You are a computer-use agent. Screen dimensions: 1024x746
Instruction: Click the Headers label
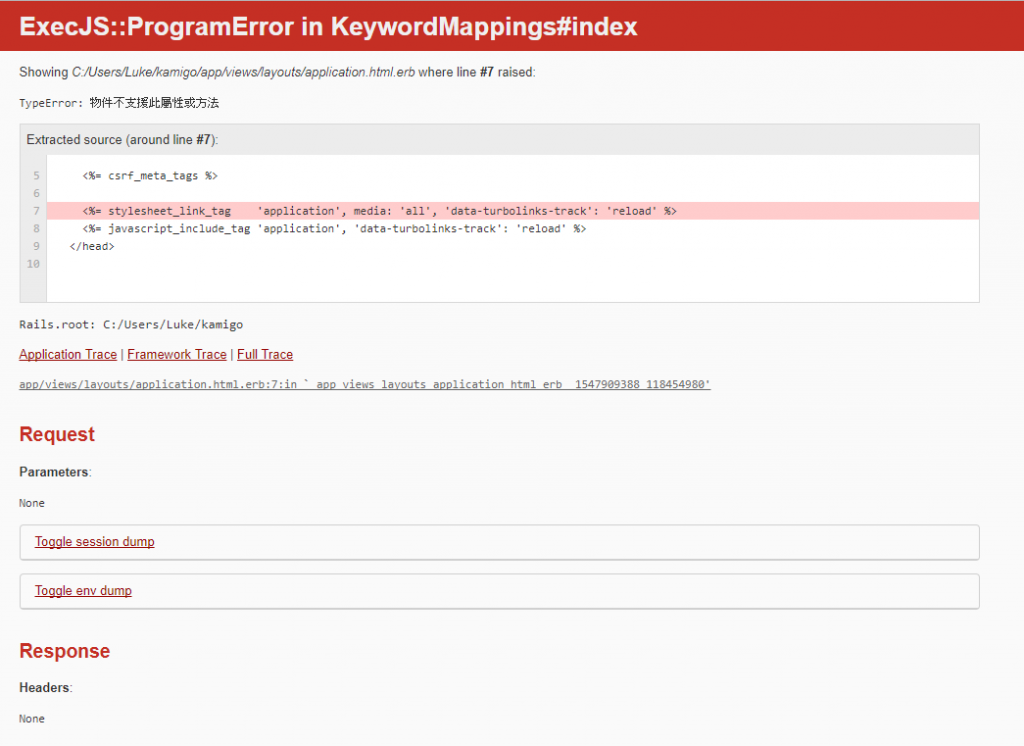click(45, 688)
